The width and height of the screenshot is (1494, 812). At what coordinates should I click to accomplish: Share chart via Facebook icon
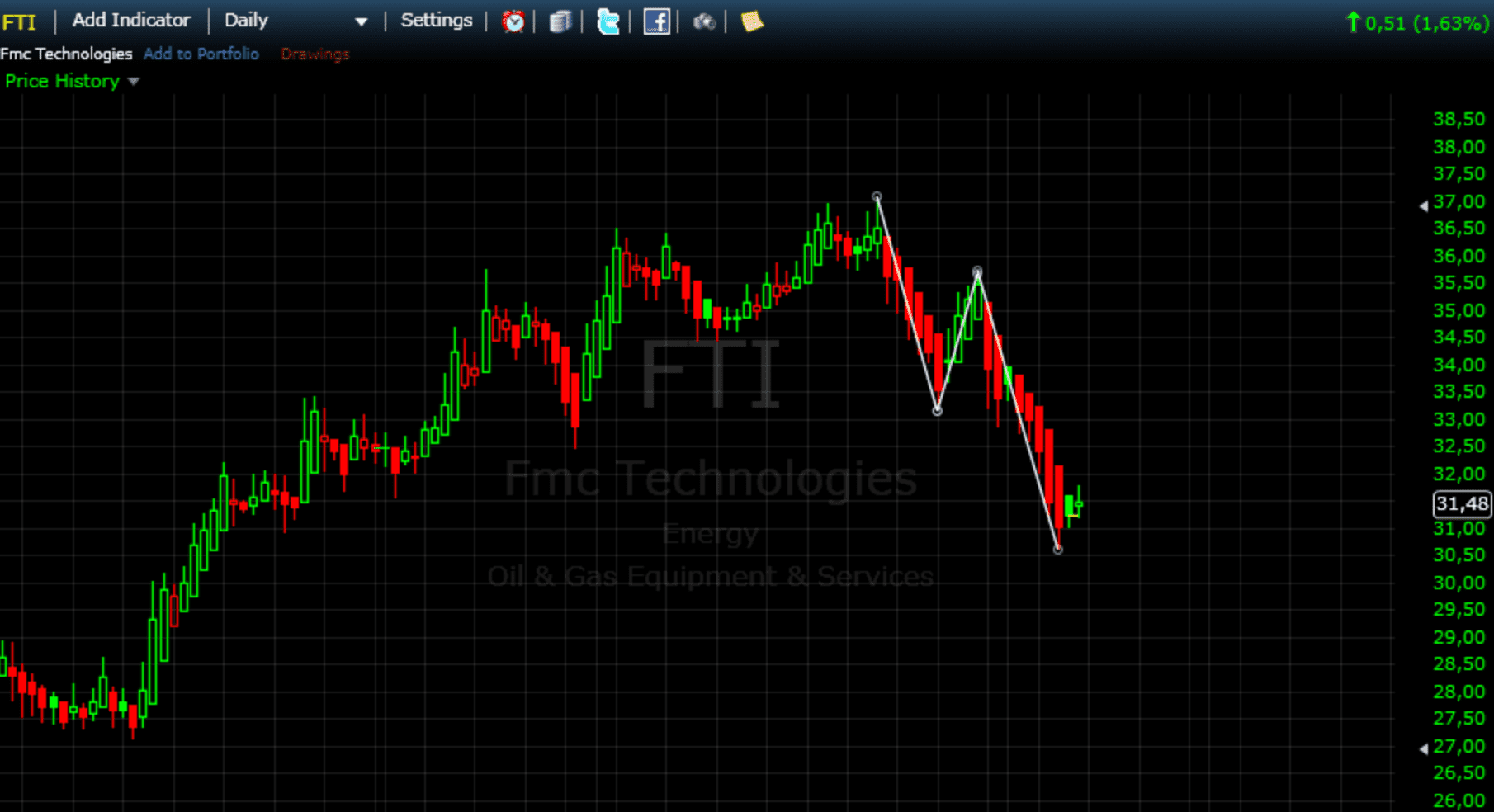[x=656, y=21]
